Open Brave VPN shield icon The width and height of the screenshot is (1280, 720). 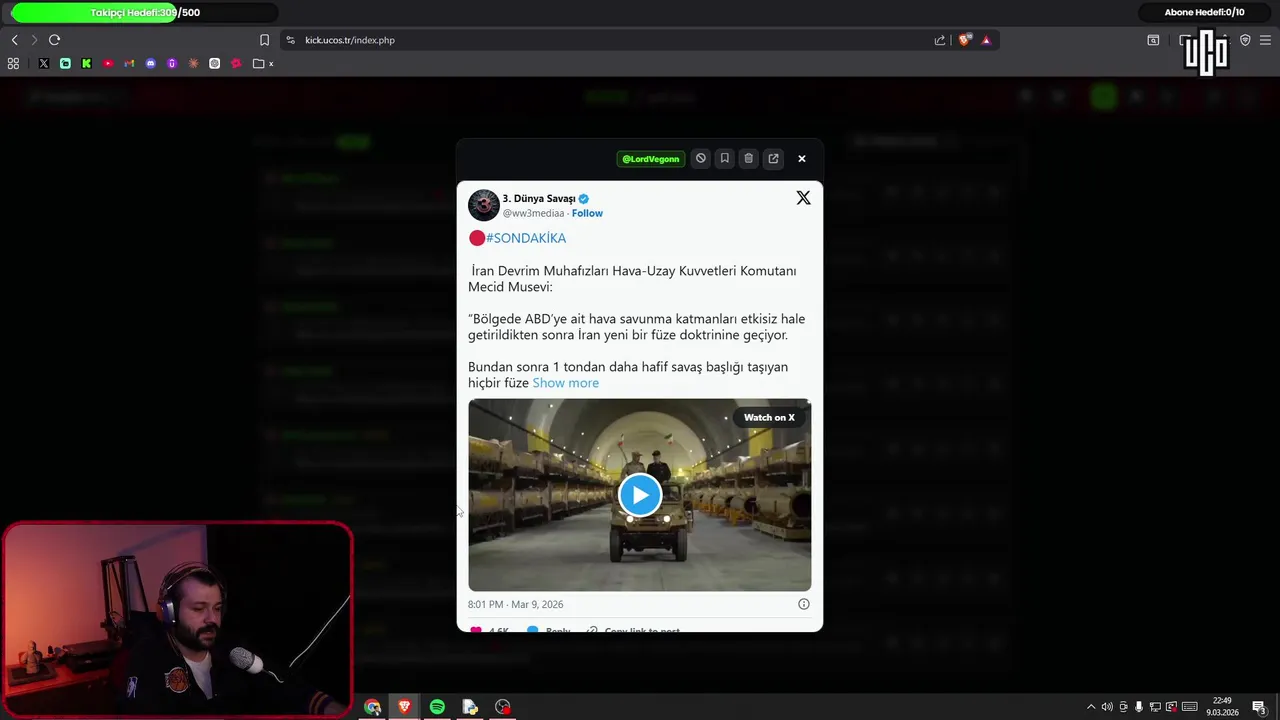[1245, 40]
